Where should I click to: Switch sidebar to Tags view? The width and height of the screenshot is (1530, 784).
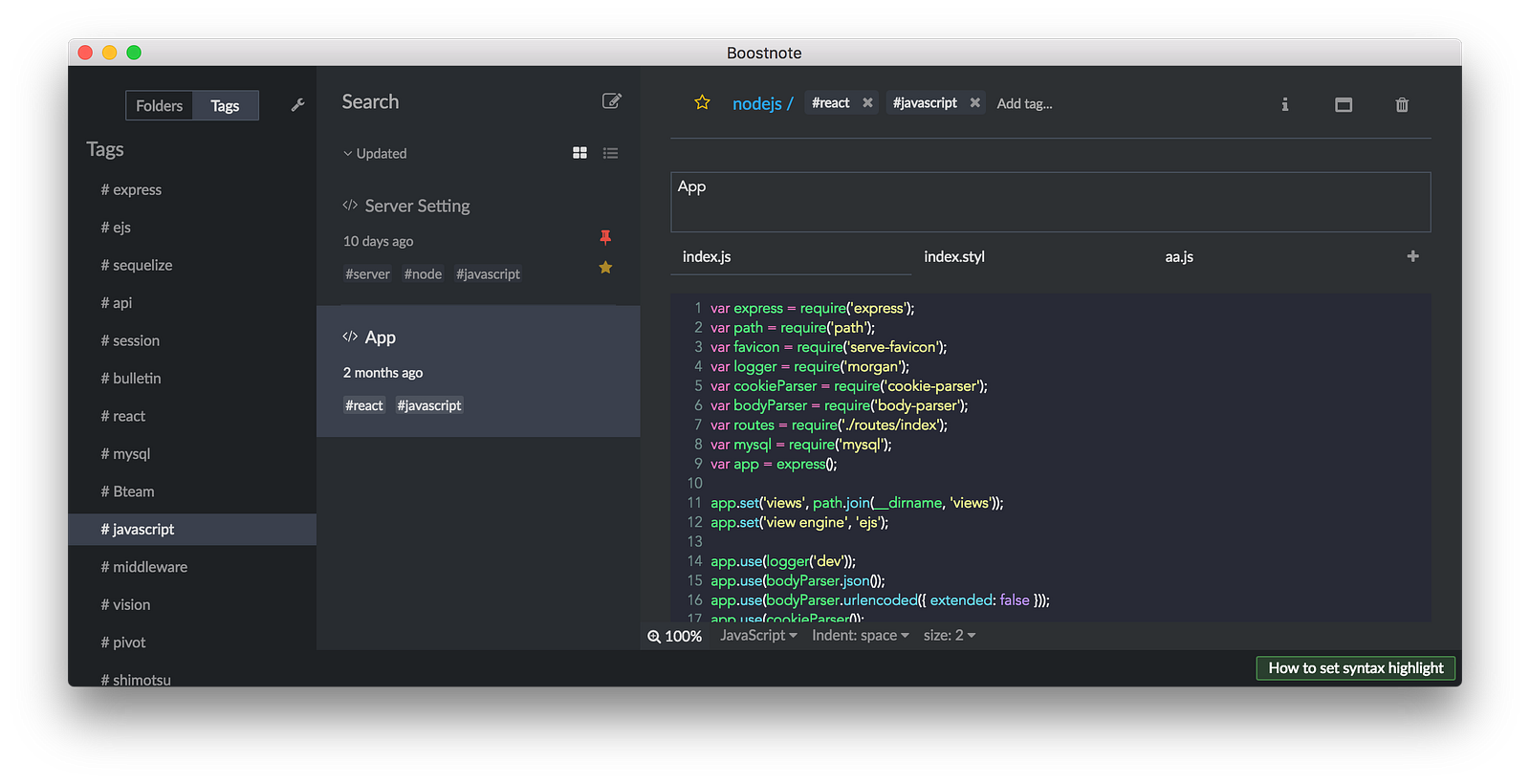pyautogui.click(x=226, y=105)
